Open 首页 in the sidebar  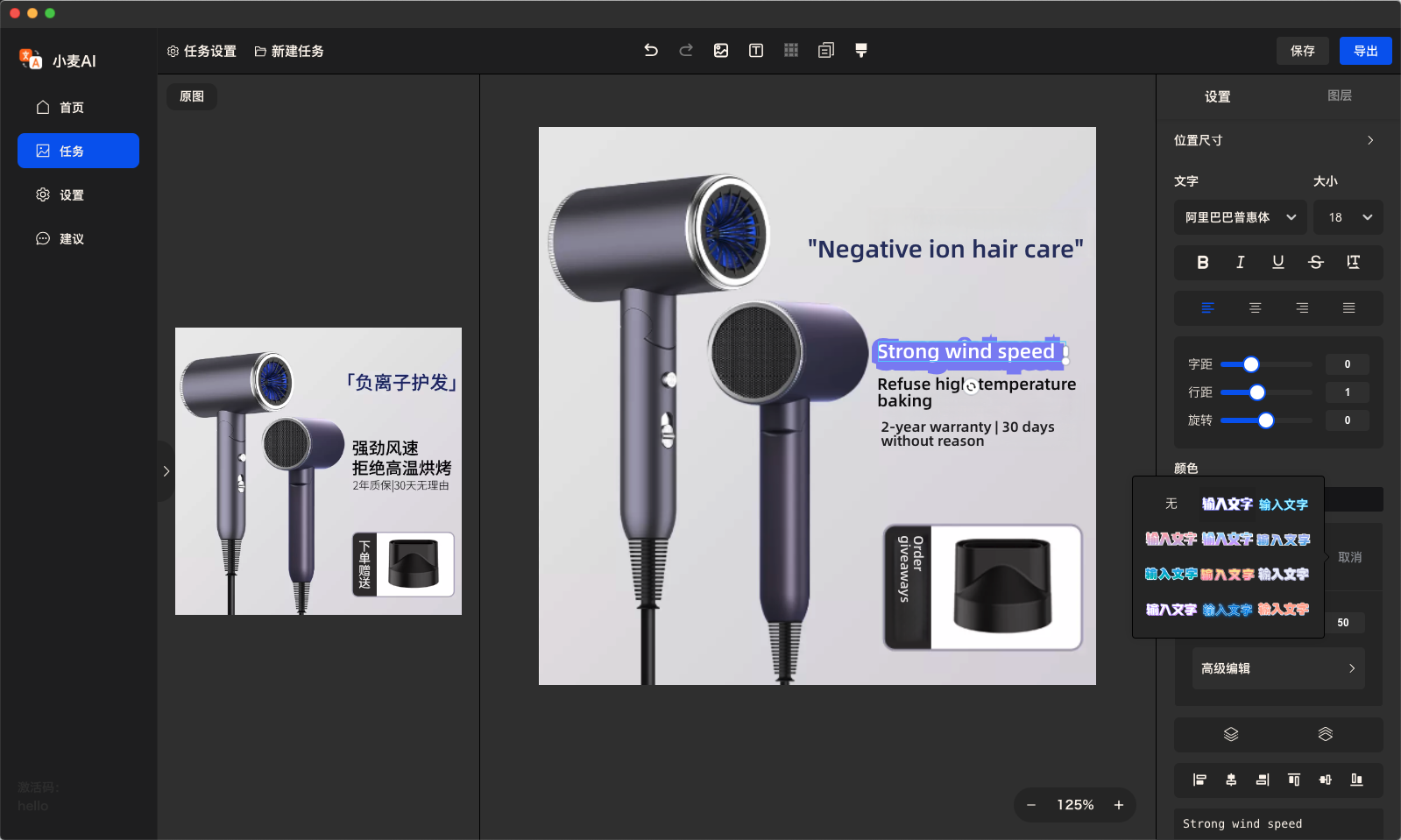click(72, 108)
